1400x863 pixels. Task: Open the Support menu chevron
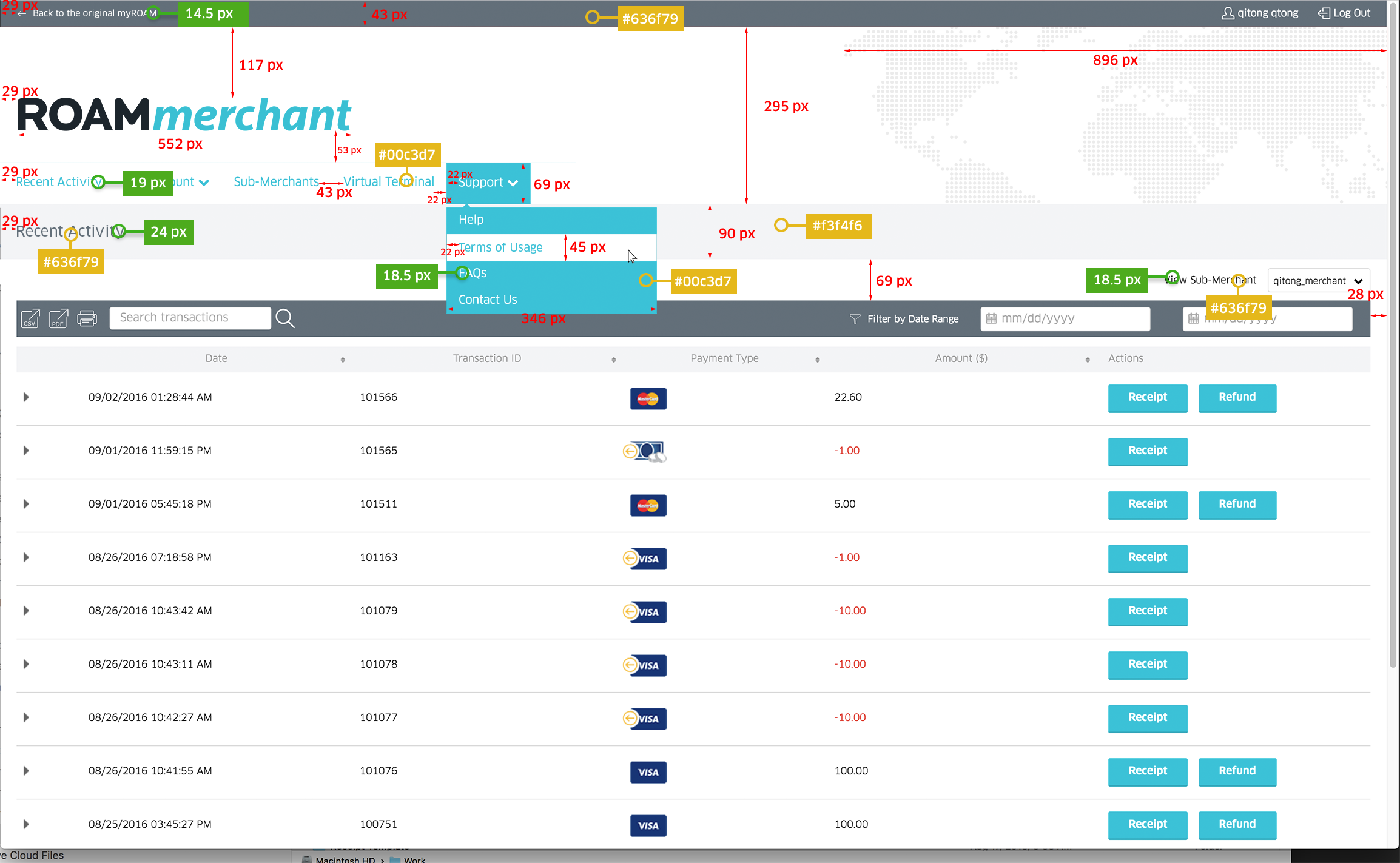[513, 183]
